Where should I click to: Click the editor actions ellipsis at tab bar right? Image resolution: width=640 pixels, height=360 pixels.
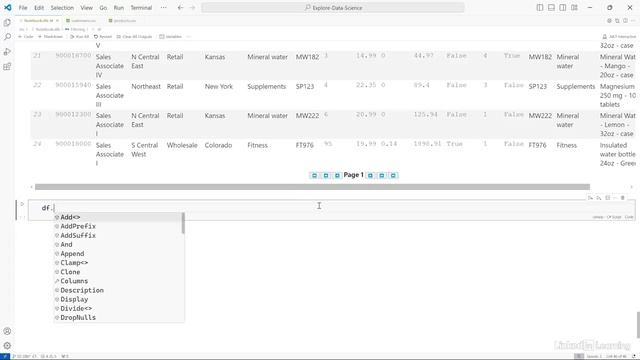coord(633,20)
